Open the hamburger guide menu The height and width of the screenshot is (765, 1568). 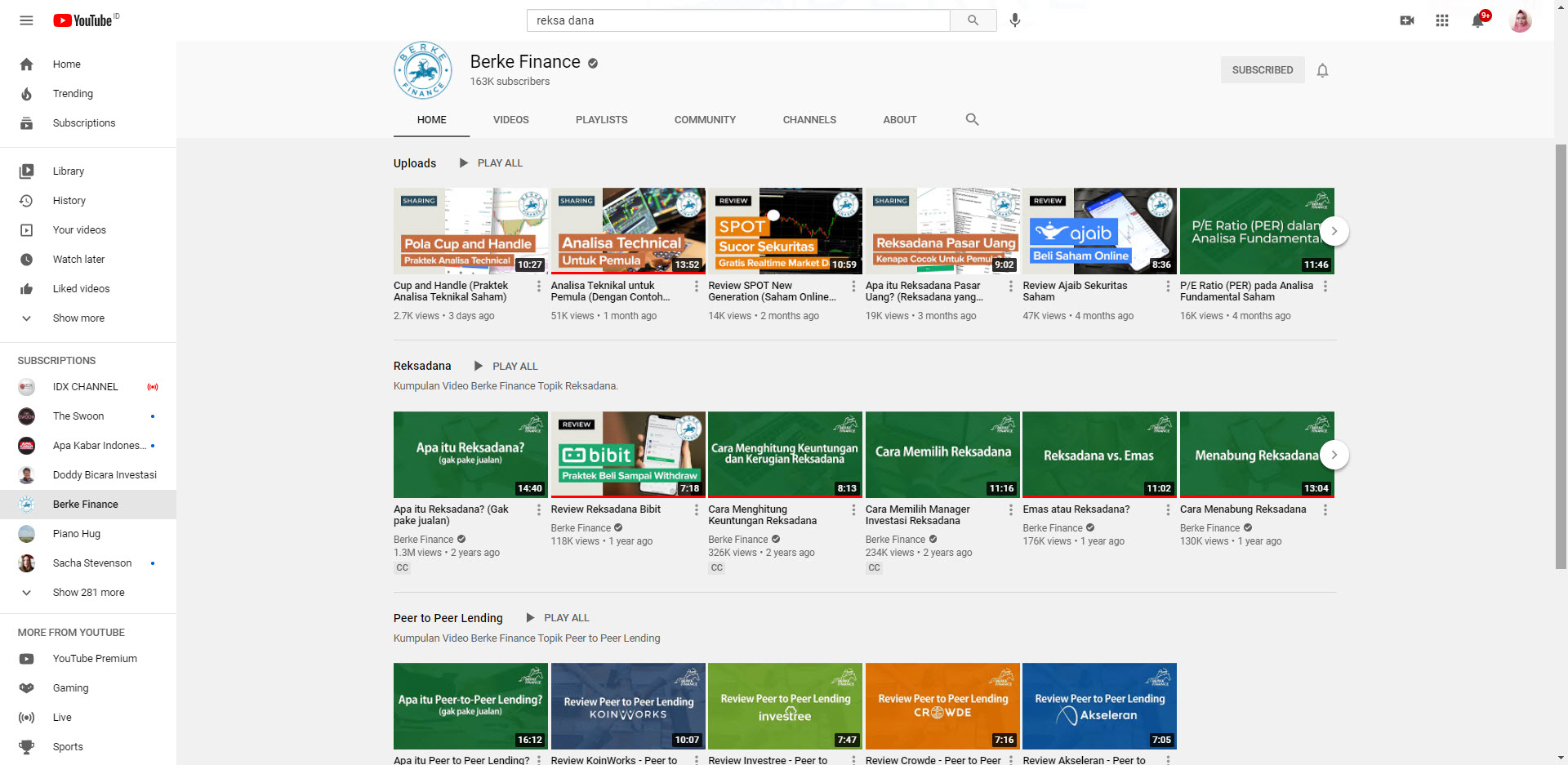click(26, 20)
